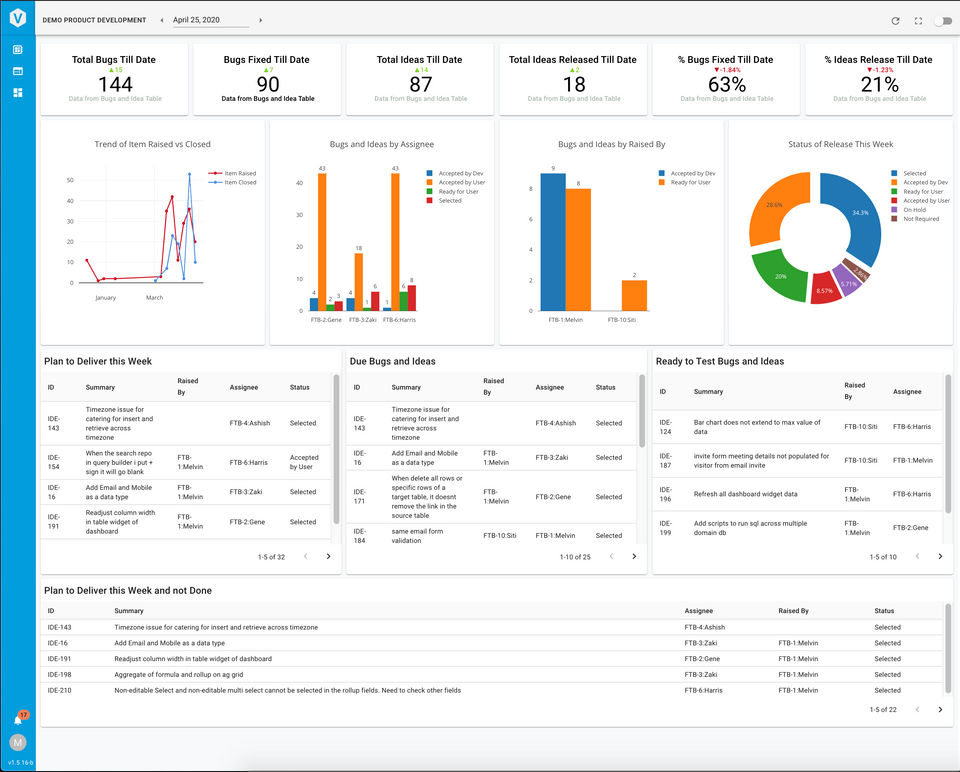Open the sidebar dashboard grid icon
The height and width of the screenshot is (772, 960).
18,92
